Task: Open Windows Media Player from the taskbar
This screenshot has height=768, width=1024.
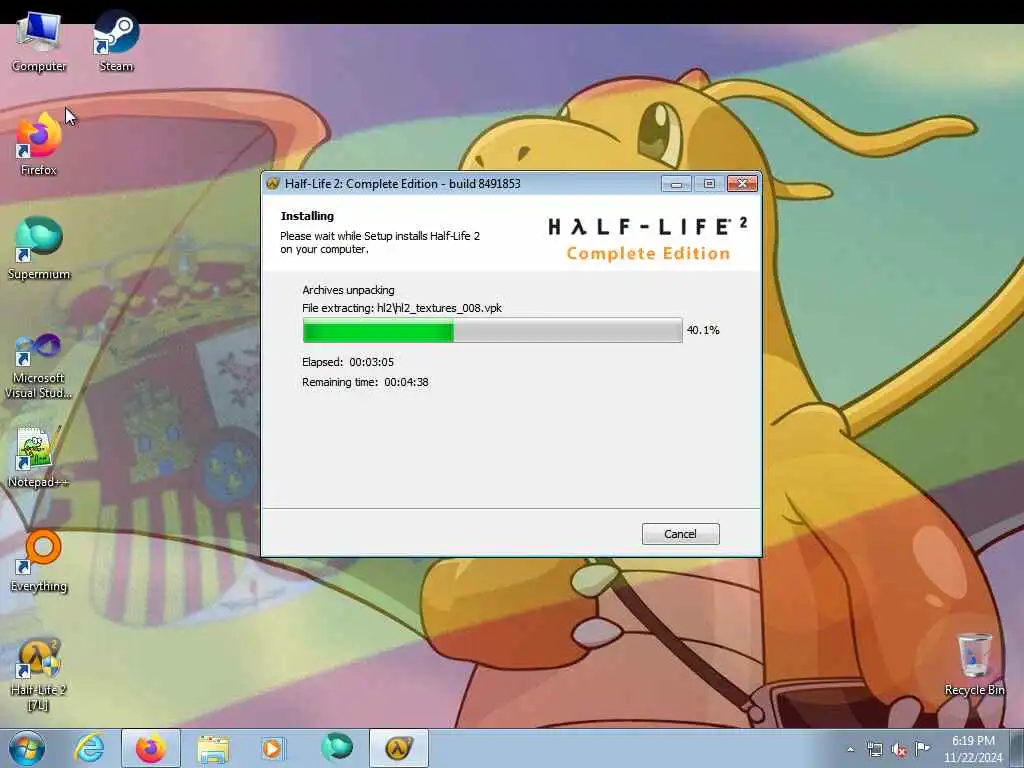Action: (x=272, y=748)
